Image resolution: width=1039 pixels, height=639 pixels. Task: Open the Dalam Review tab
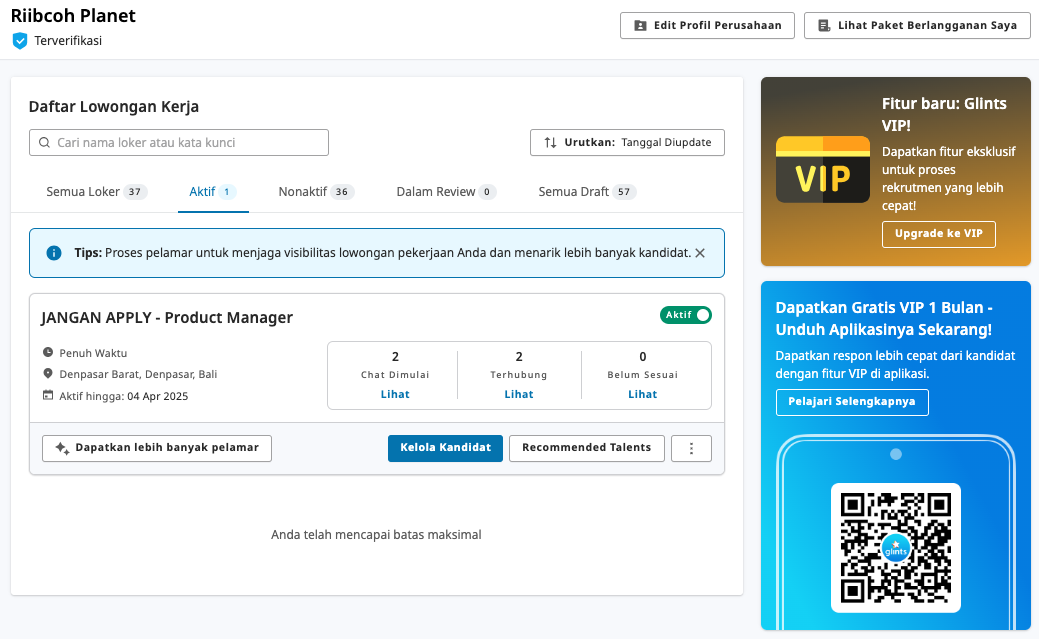coord(445,192)
